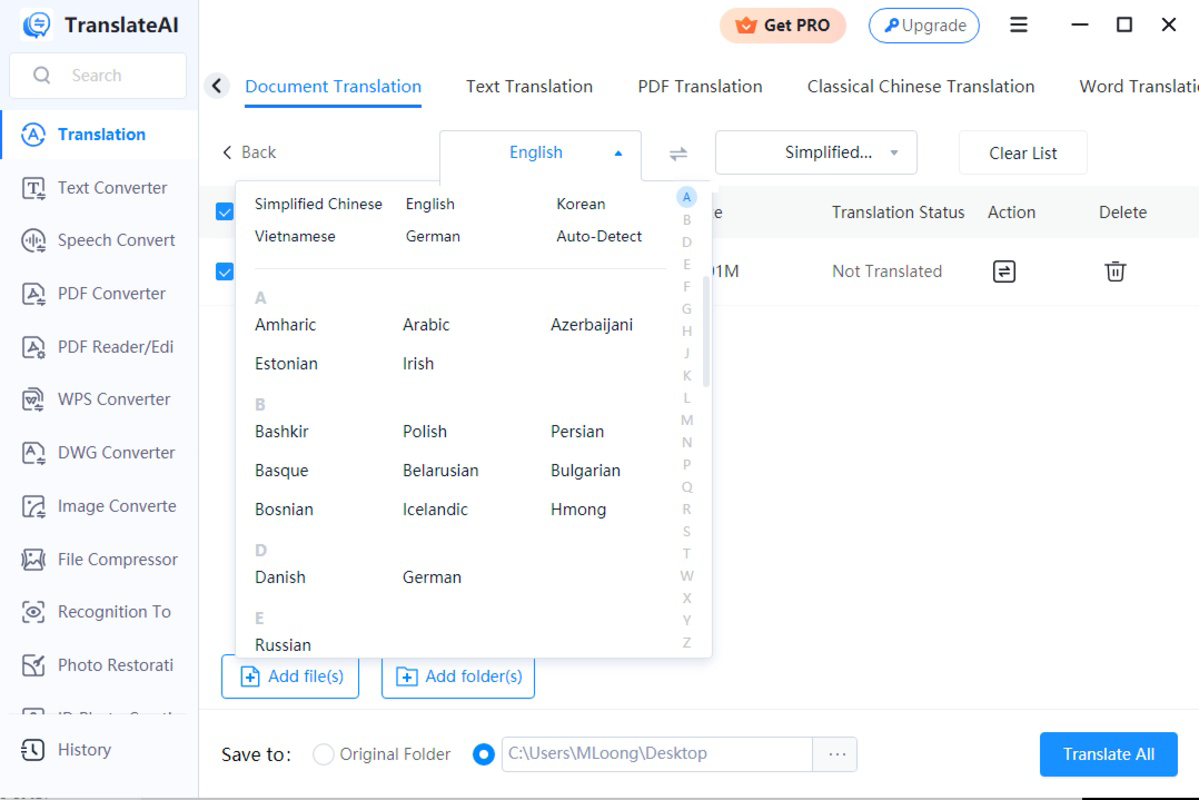Click Add file(s) button
The height and width of the screenshot is (800, 1199).
coord(290,677)
